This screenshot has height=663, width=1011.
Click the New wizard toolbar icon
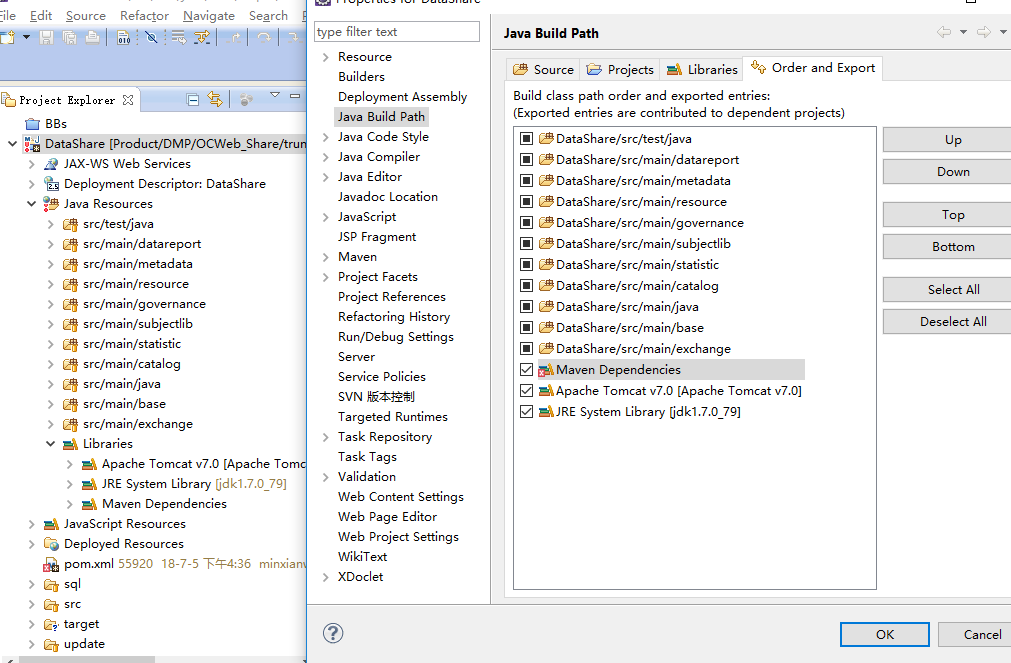pos(7,38)
